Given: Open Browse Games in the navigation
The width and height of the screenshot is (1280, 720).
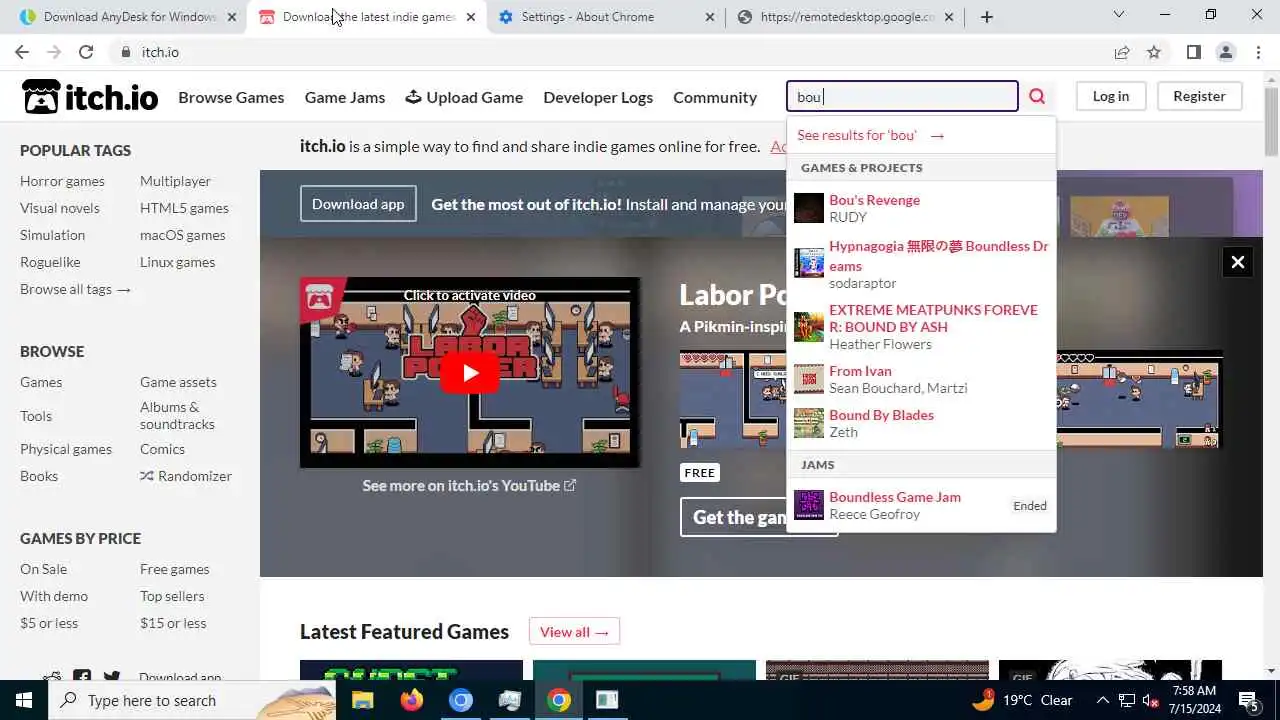Looking at the screenshot, I should (x=231, y=97).
